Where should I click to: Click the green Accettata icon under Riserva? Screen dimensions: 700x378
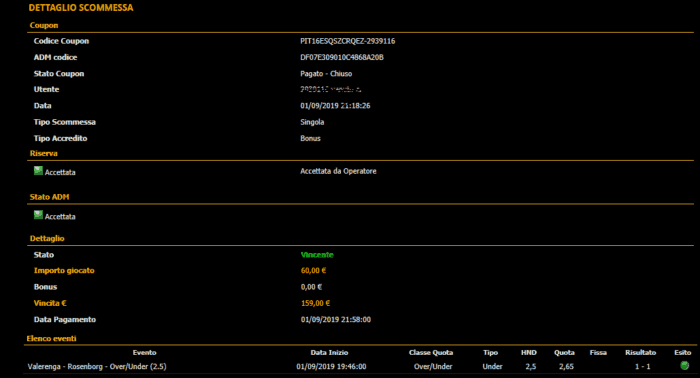(38, 171)
